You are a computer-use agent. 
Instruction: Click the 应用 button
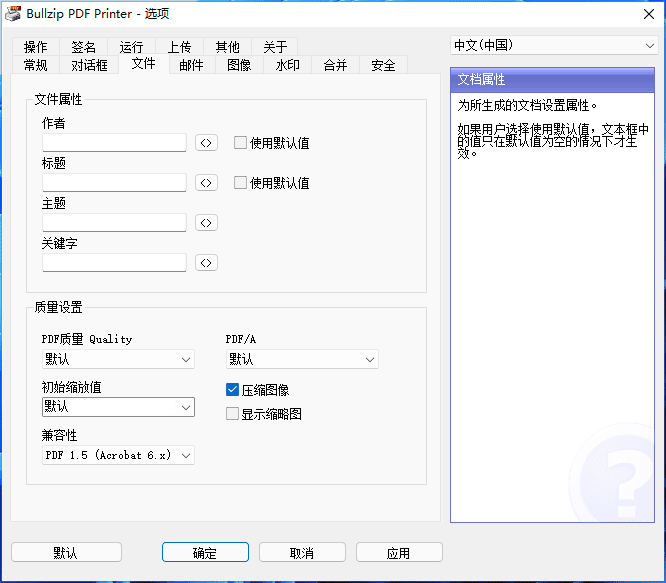399,553
